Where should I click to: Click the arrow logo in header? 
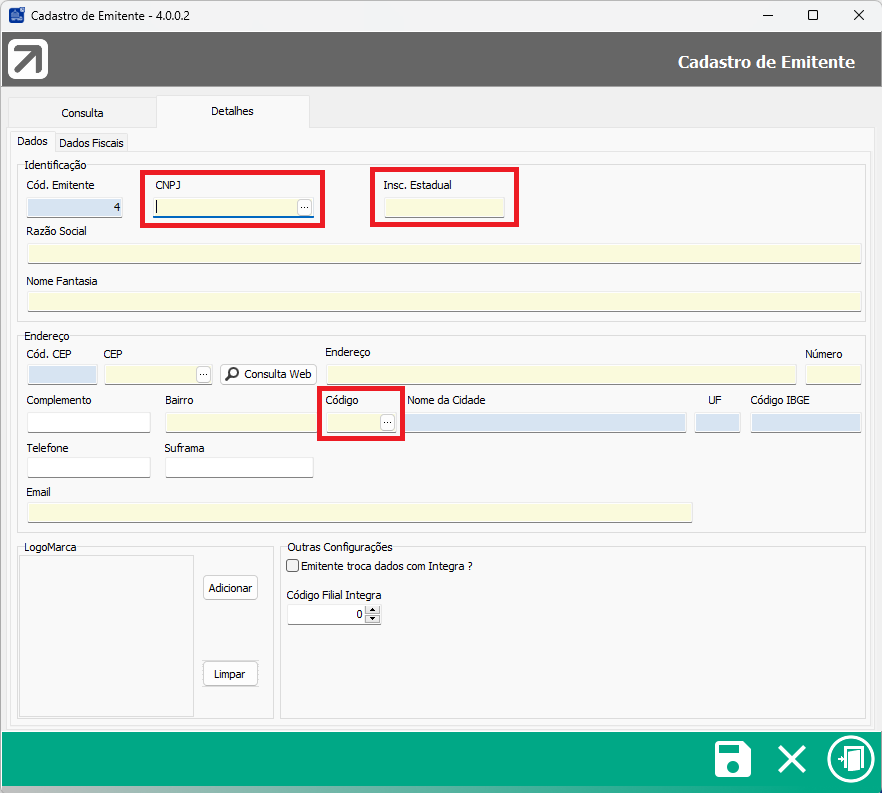(28, 60)
